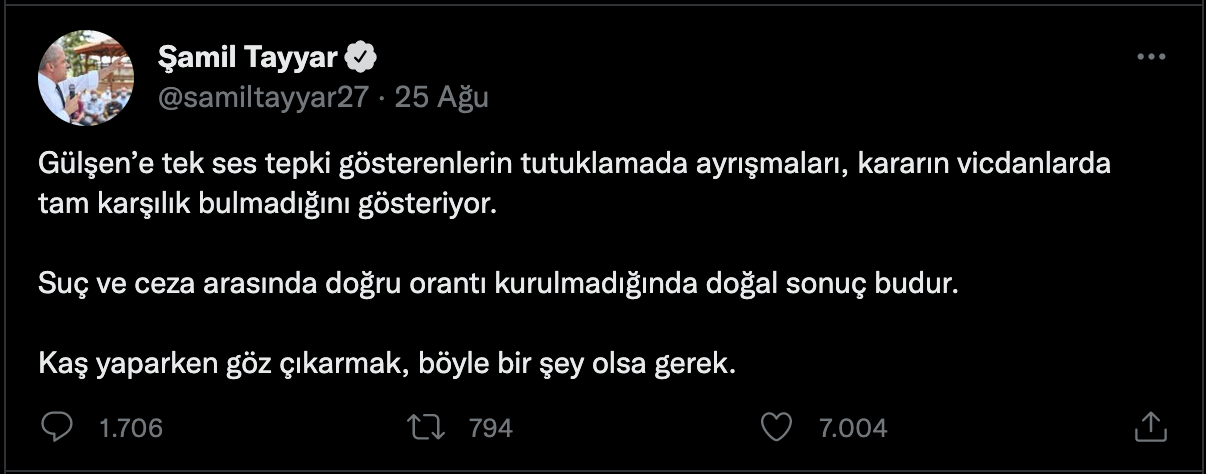Screen dimensions: 1206x474
Task: Click the 1.706 reply count
Action: (x=131, y=428)
